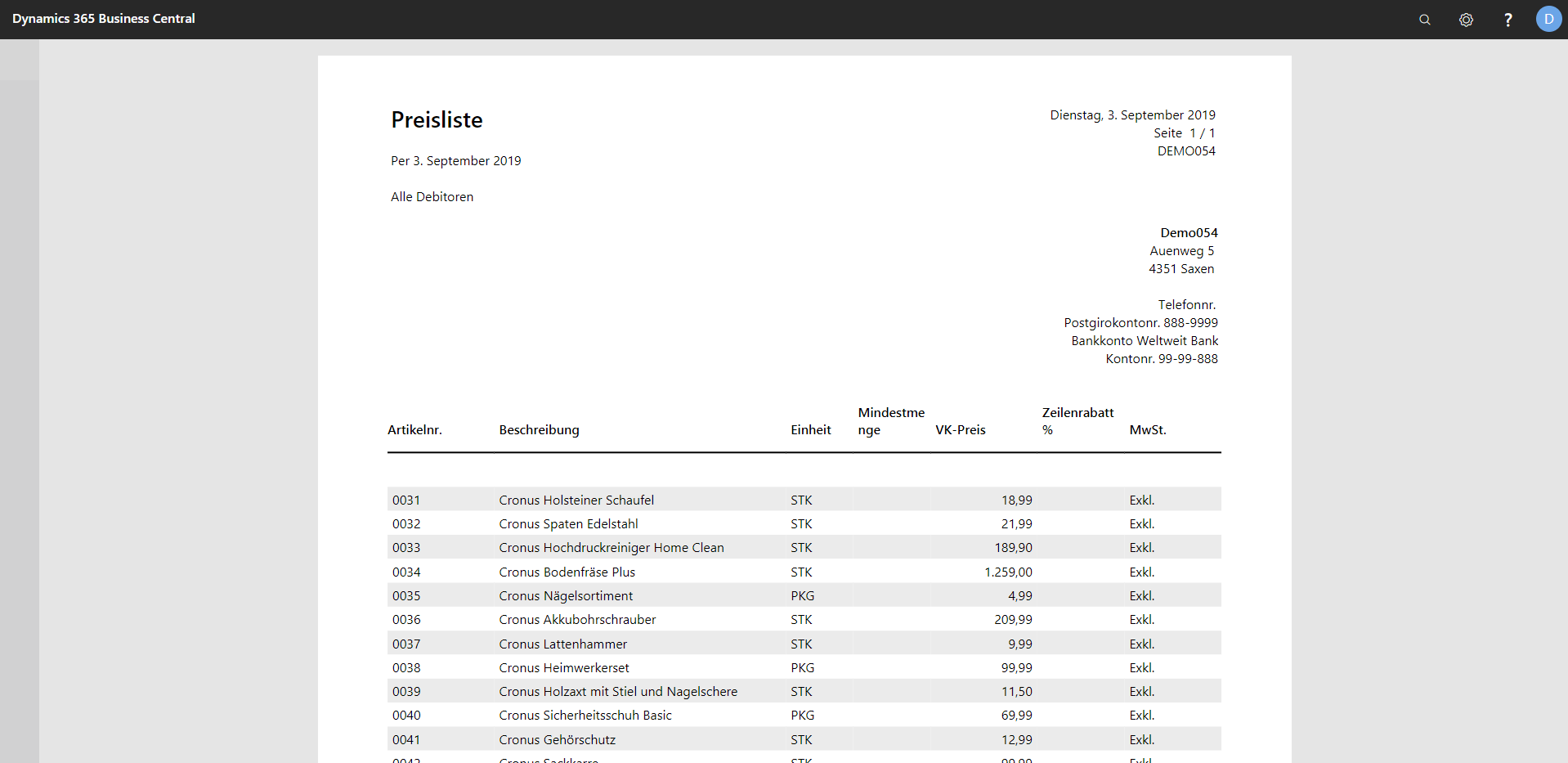The width and height of the screenshot is (1568, 763).
Task: Click article number 0033
Action: click(406, 548)
